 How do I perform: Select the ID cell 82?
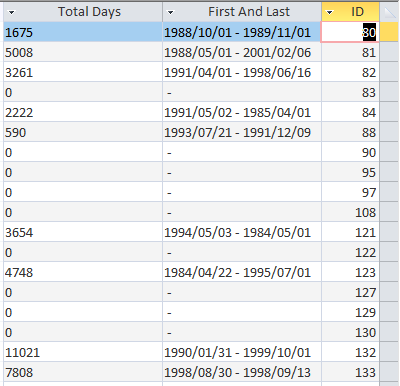[350, 72]
